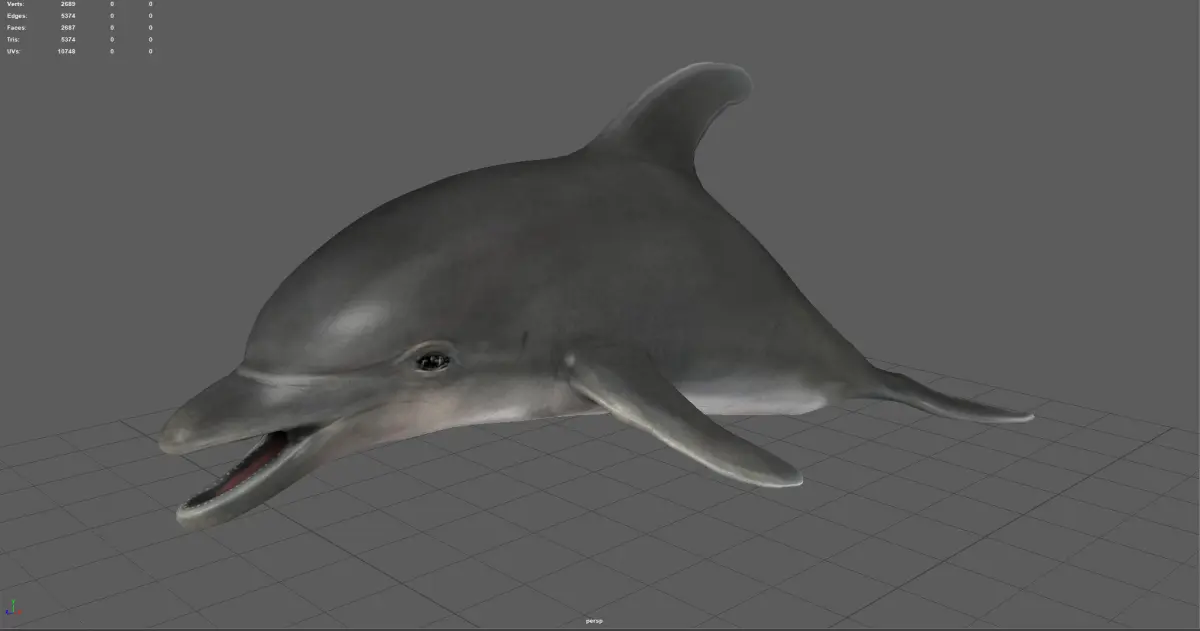Click the persp camera name label
This screenshot has width=1200, height=631.
[x=594, y=621]
